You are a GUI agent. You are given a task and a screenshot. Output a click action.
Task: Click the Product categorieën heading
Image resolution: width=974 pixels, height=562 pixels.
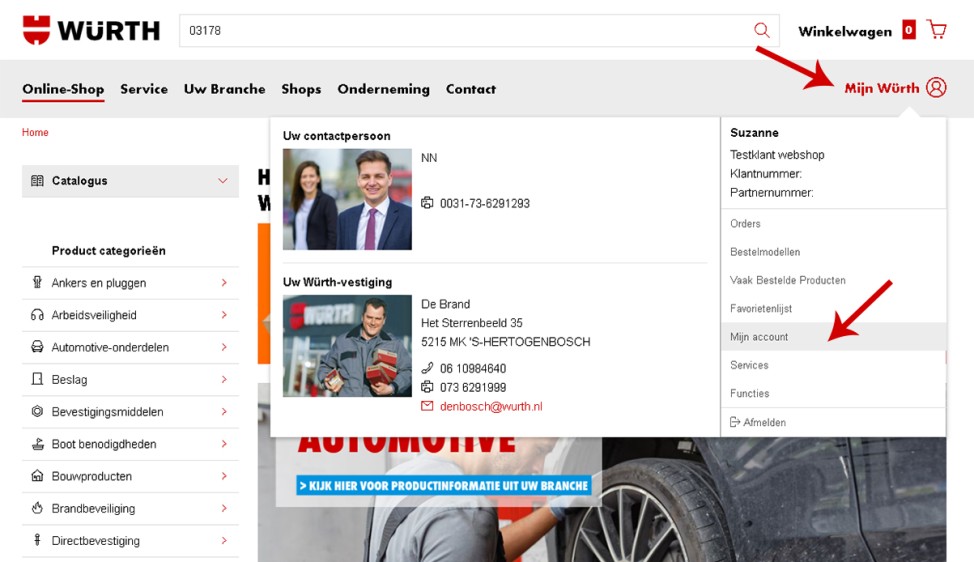109,250
